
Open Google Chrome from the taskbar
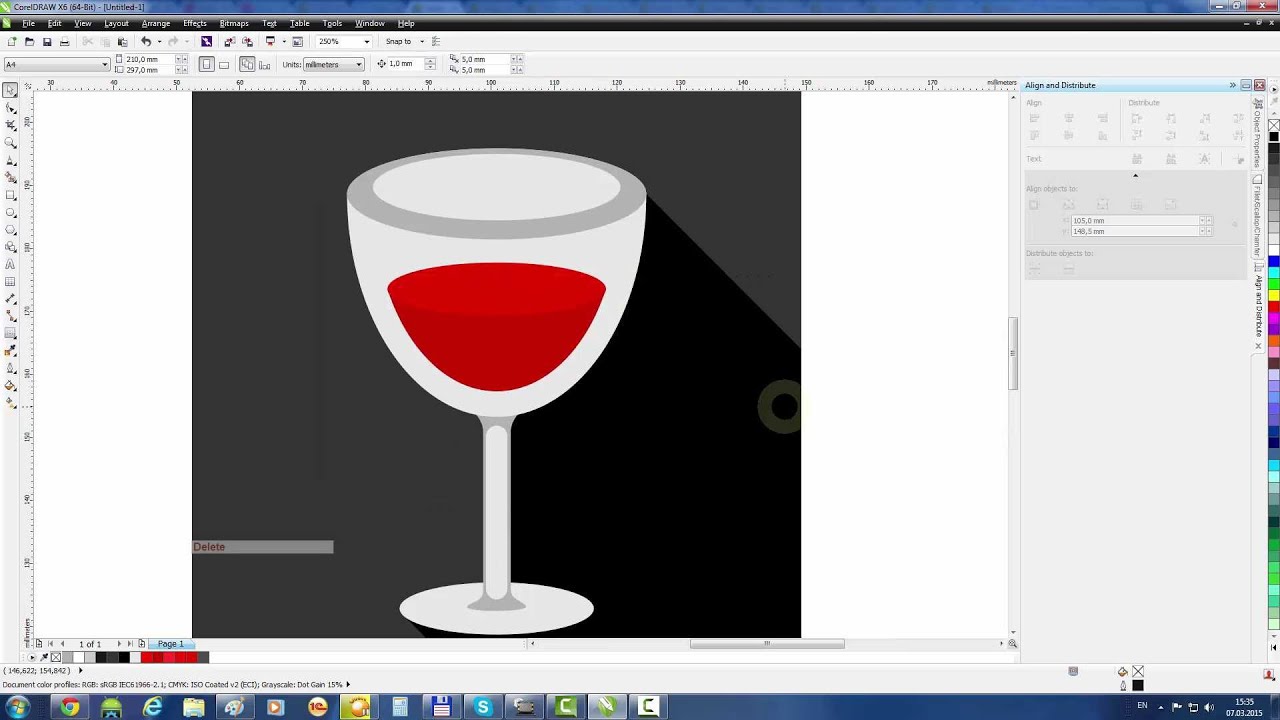click(x=70, y=707)
